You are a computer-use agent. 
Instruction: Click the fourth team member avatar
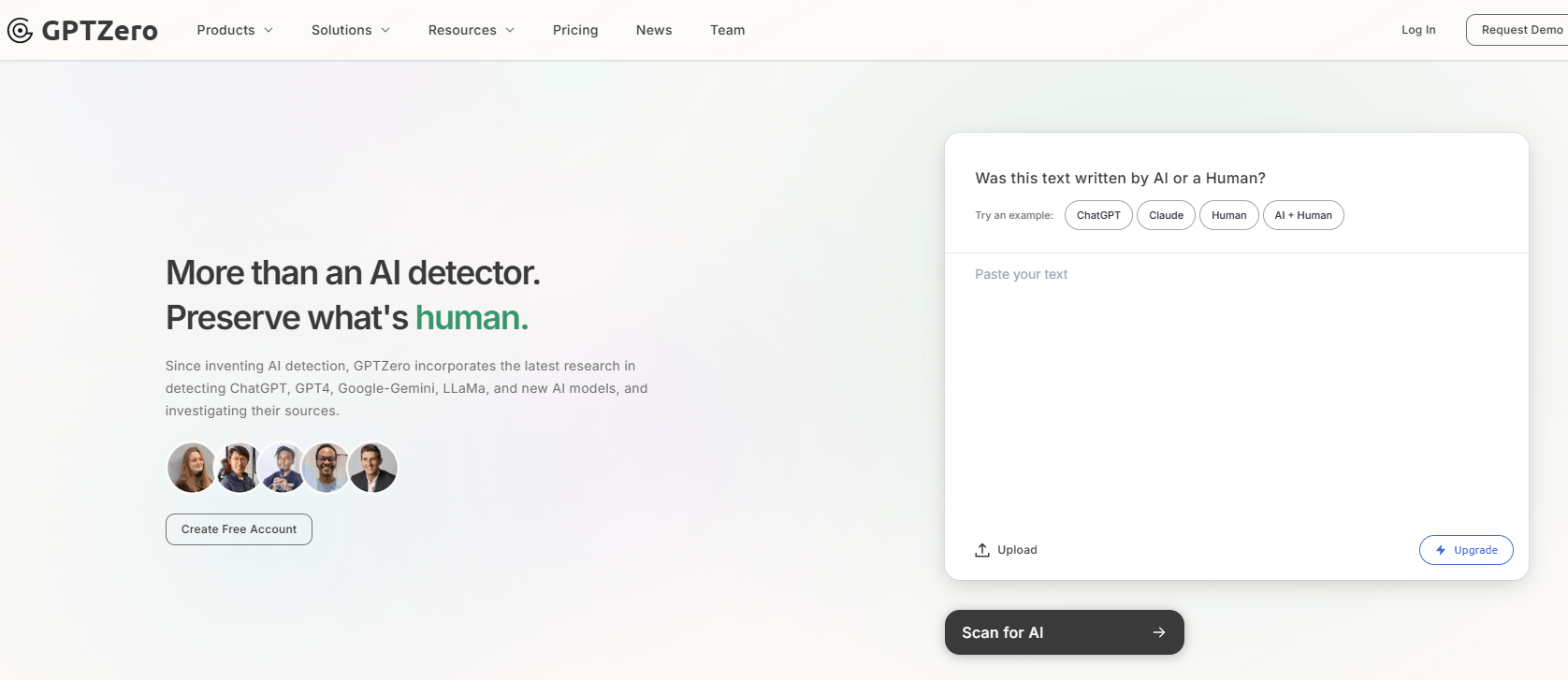(327, 468)
